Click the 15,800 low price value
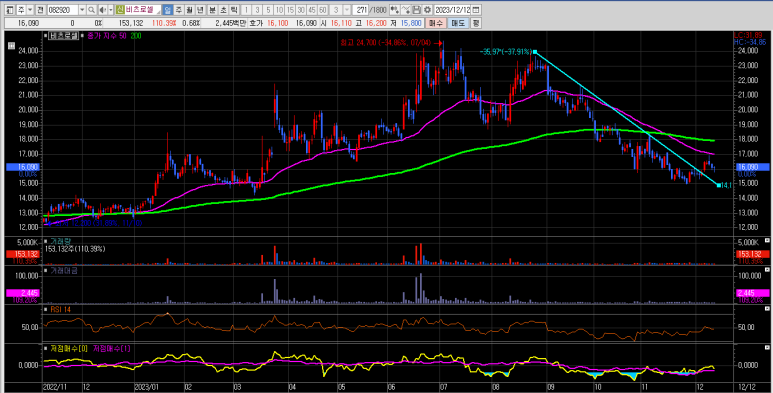Viewport: 773px width, 393px height. 411,23
